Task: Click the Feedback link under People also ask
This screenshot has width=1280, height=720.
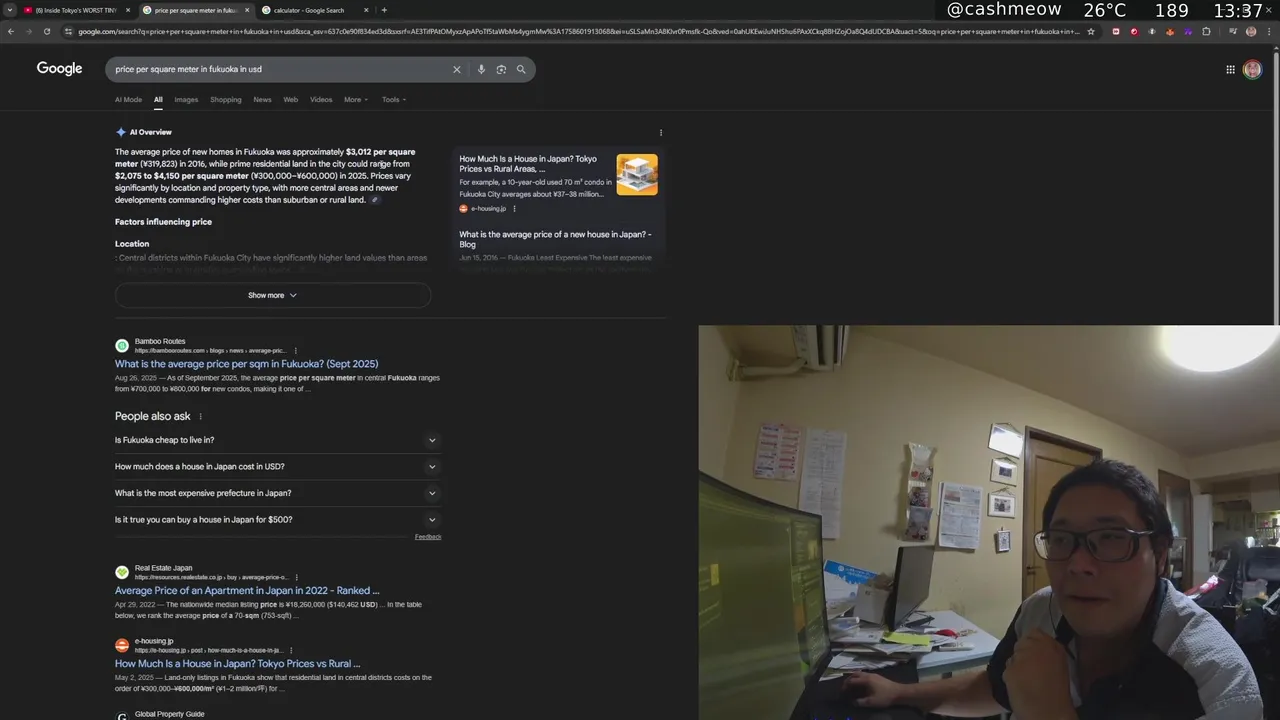Action: (x=428, y=537)
